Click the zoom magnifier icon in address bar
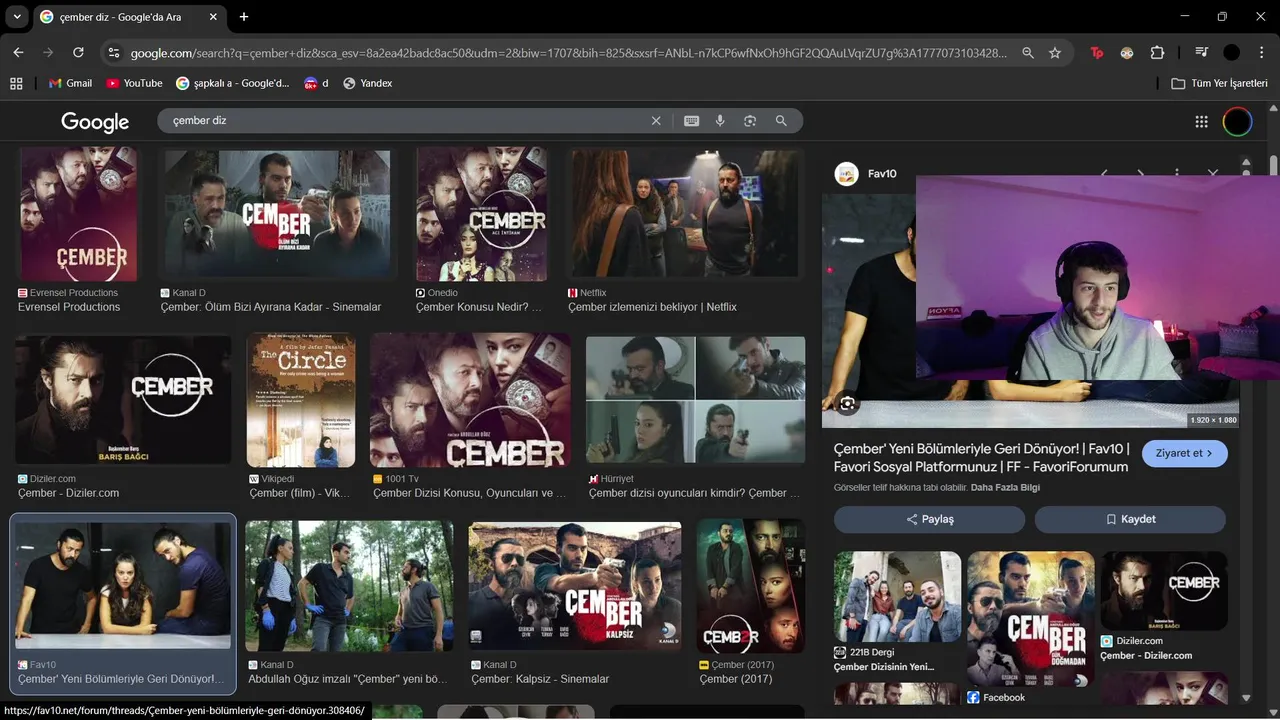1280x720 pixels. click(x=1028, y=53)
